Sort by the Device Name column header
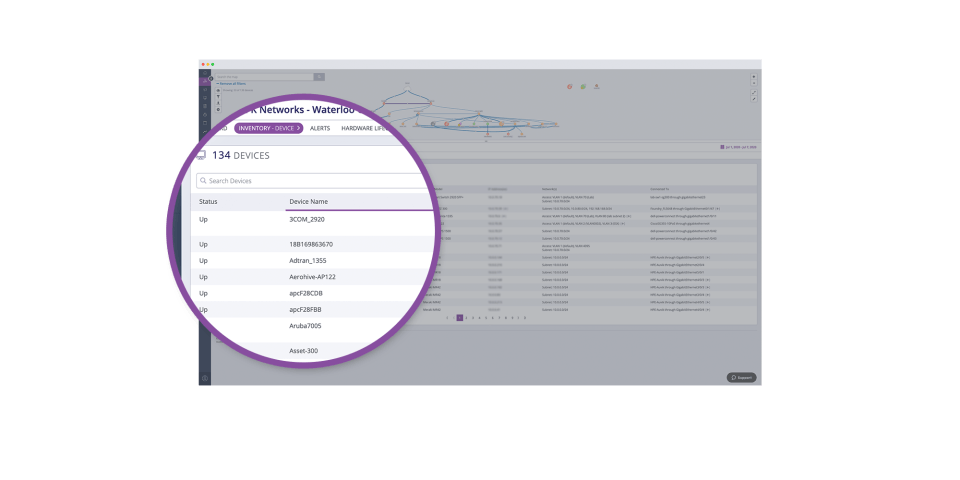The height and width of the screenshot is (480, 960). click(309, 201)
